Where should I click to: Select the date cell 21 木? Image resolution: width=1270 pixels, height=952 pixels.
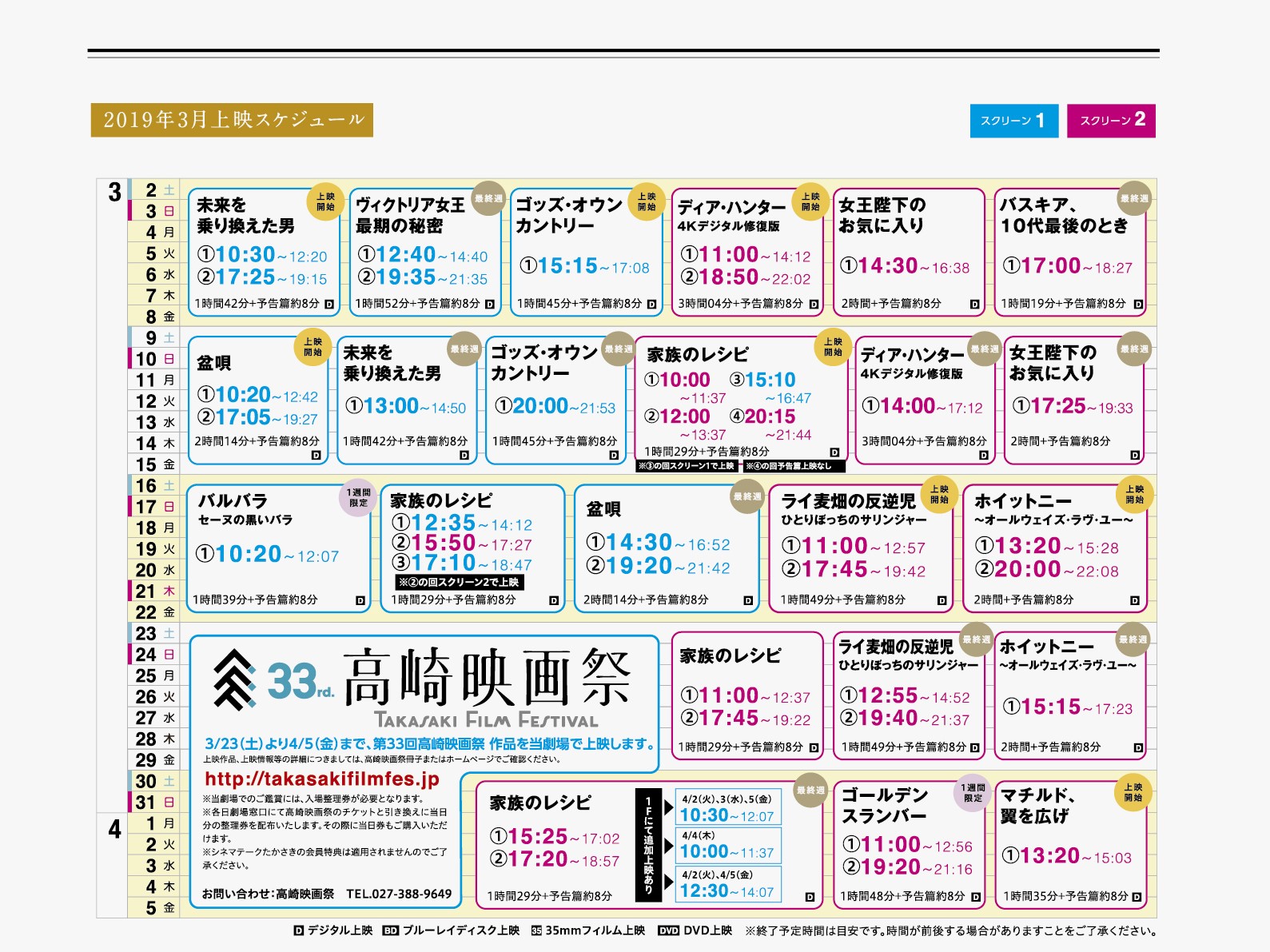154,591
